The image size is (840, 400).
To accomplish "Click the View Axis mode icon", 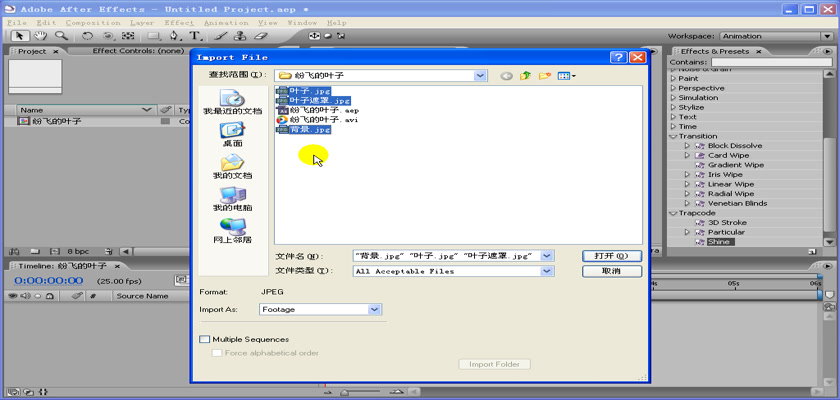I will point(341,36).
